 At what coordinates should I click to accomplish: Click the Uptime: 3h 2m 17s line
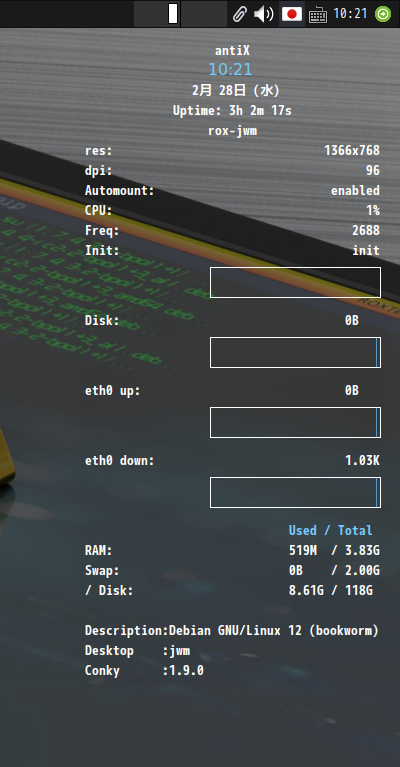(232, 111)
